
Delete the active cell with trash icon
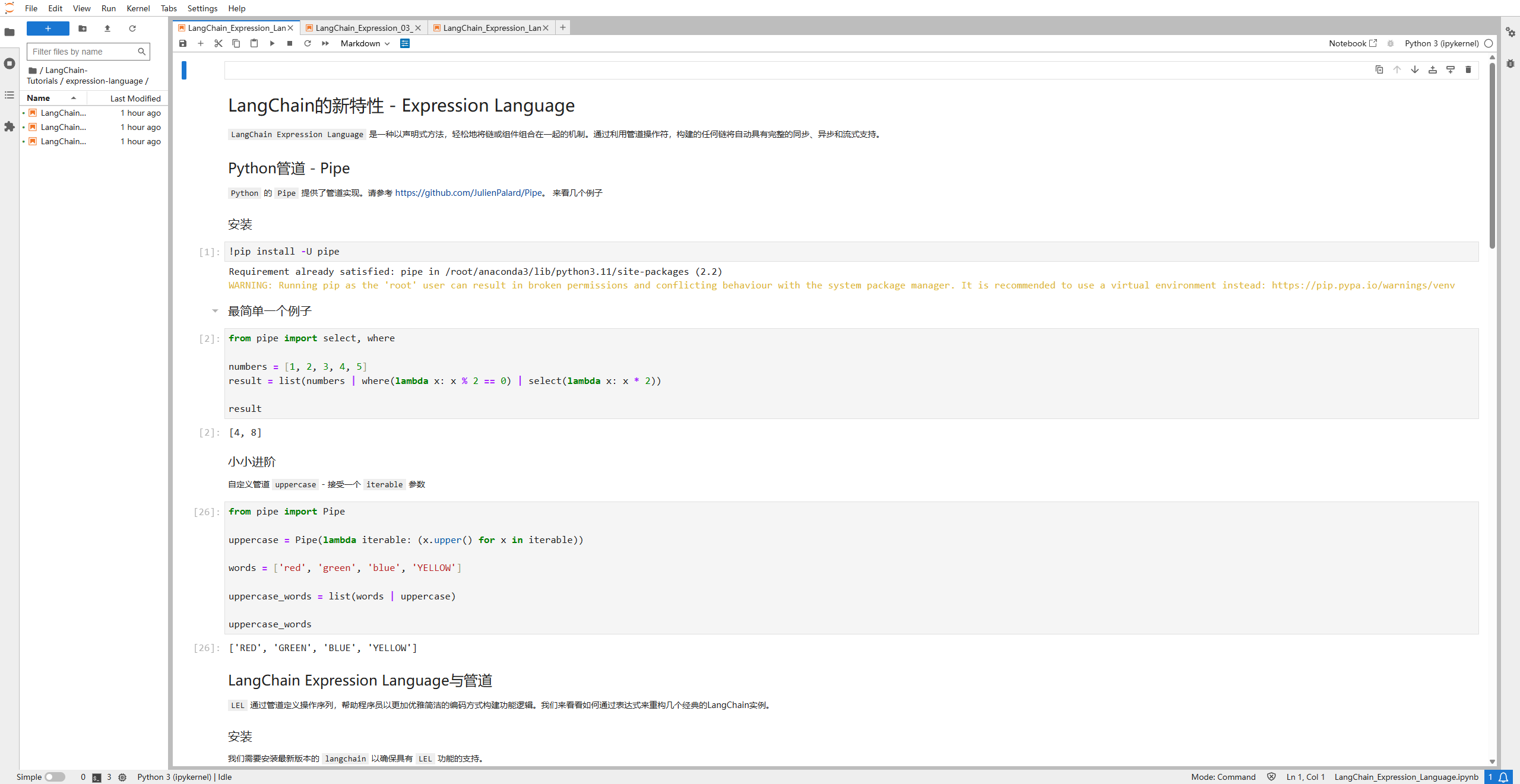pyautogui.click(x=1468, y=69)
